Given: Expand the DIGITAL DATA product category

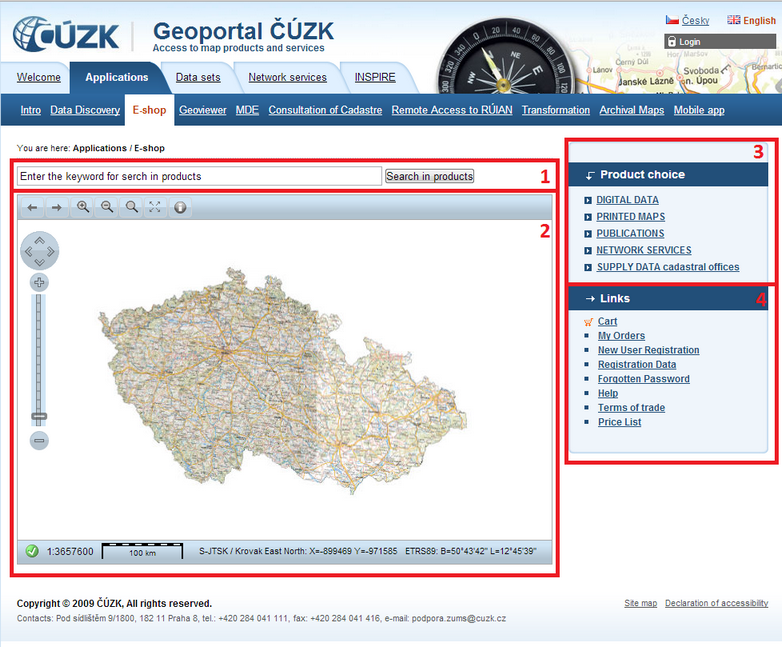Looking at the screenshot, I should tap(627, 200).
